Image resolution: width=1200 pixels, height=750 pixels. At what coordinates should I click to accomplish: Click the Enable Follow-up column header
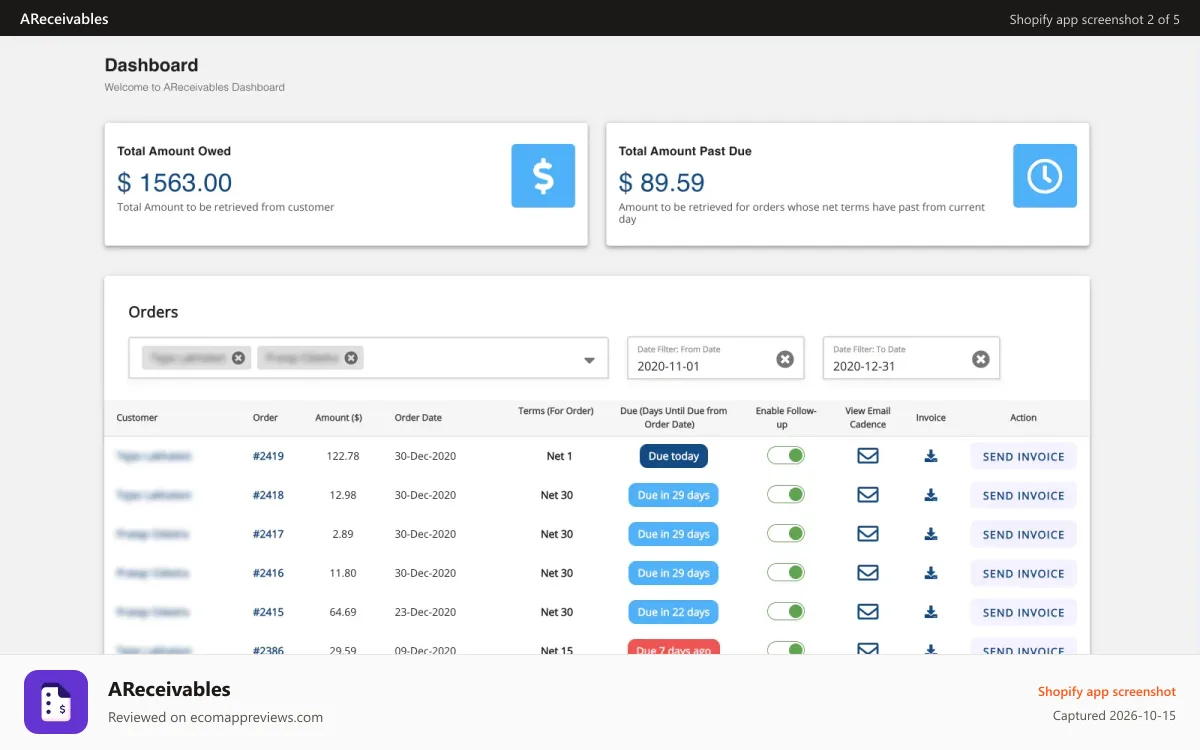pos(786,418)
